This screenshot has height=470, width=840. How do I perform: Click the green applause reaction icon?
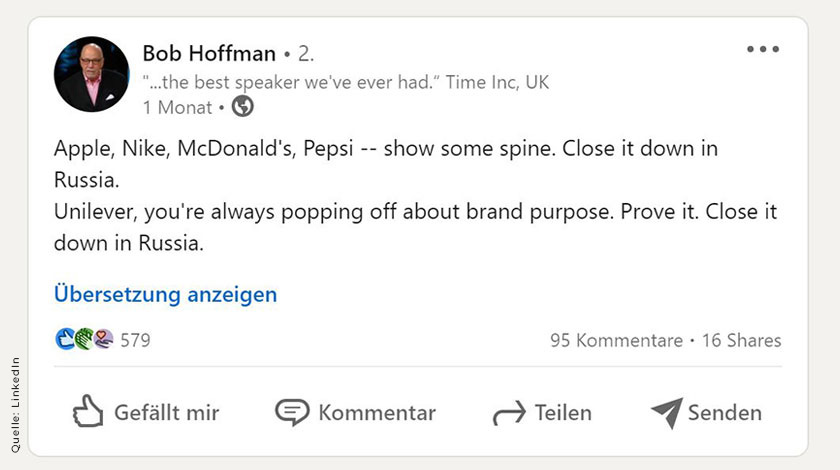(84, 339)
